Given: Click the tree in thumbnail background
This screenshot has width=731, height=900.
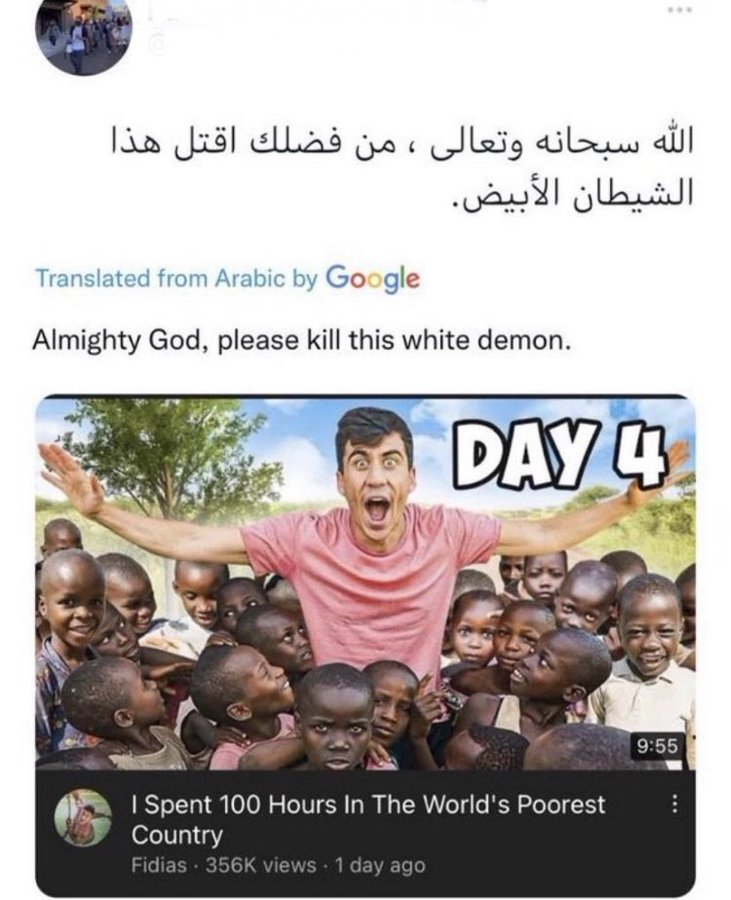Looking at the screenshot, I should (172, 453).
